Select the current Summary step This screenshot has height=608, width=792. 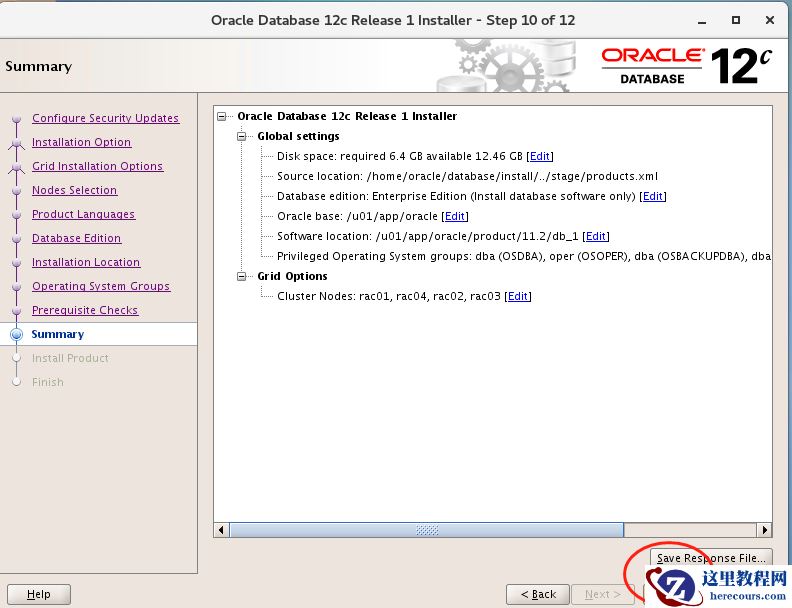coord(58,334)
